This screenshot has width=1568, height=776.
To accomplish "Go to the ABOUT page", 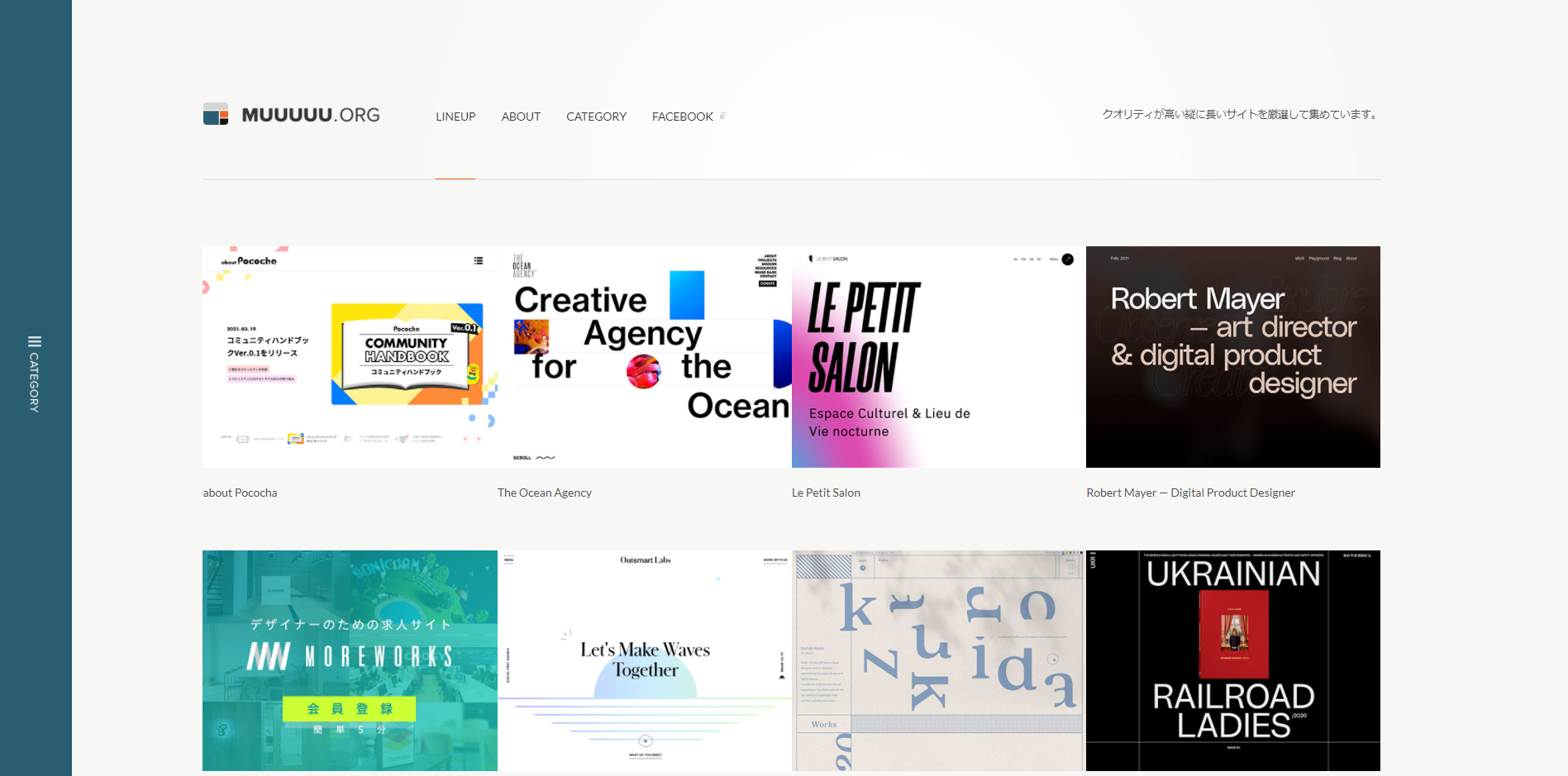I will coord(521,117).
